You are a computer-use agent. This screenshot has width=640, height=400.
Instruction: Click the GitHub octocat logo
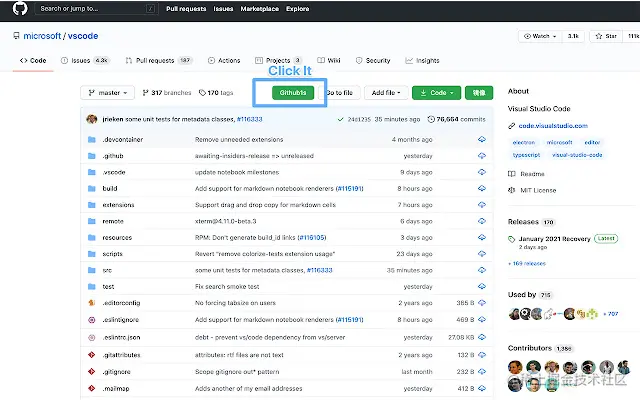pyautogui.click(x=20, y=8)
